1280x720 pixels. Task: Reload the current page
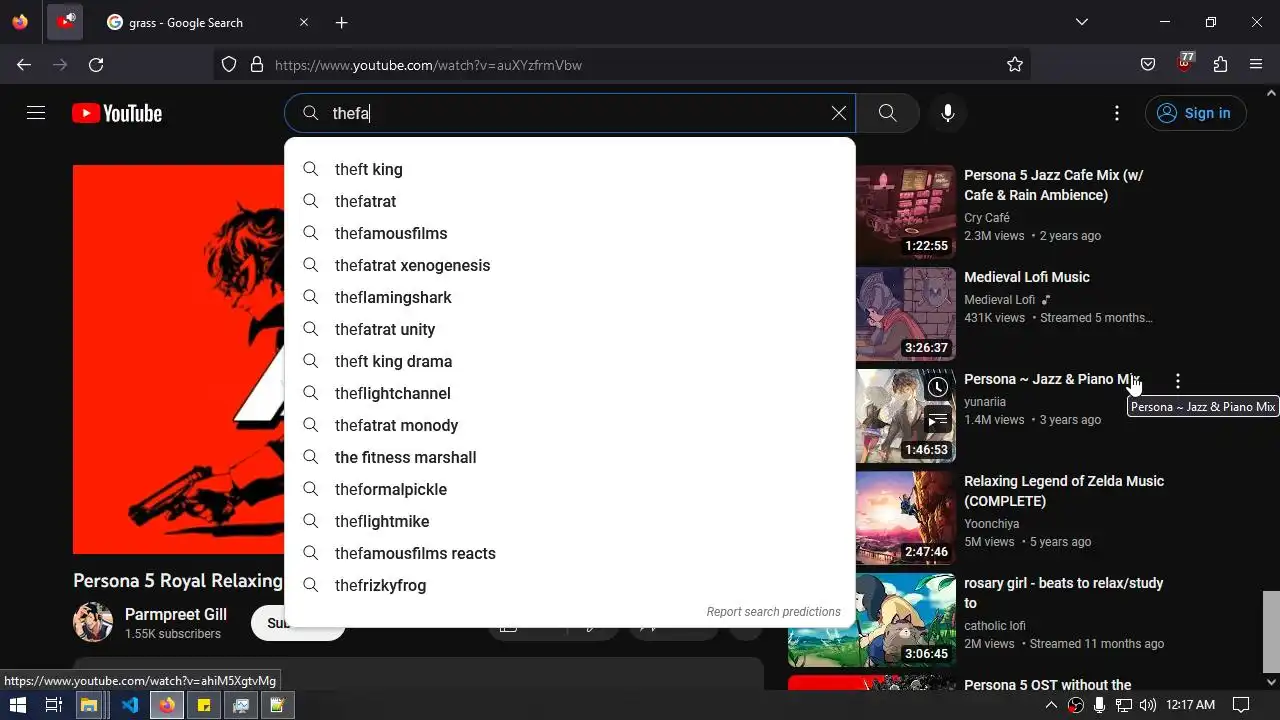click(x=96, y=65)
